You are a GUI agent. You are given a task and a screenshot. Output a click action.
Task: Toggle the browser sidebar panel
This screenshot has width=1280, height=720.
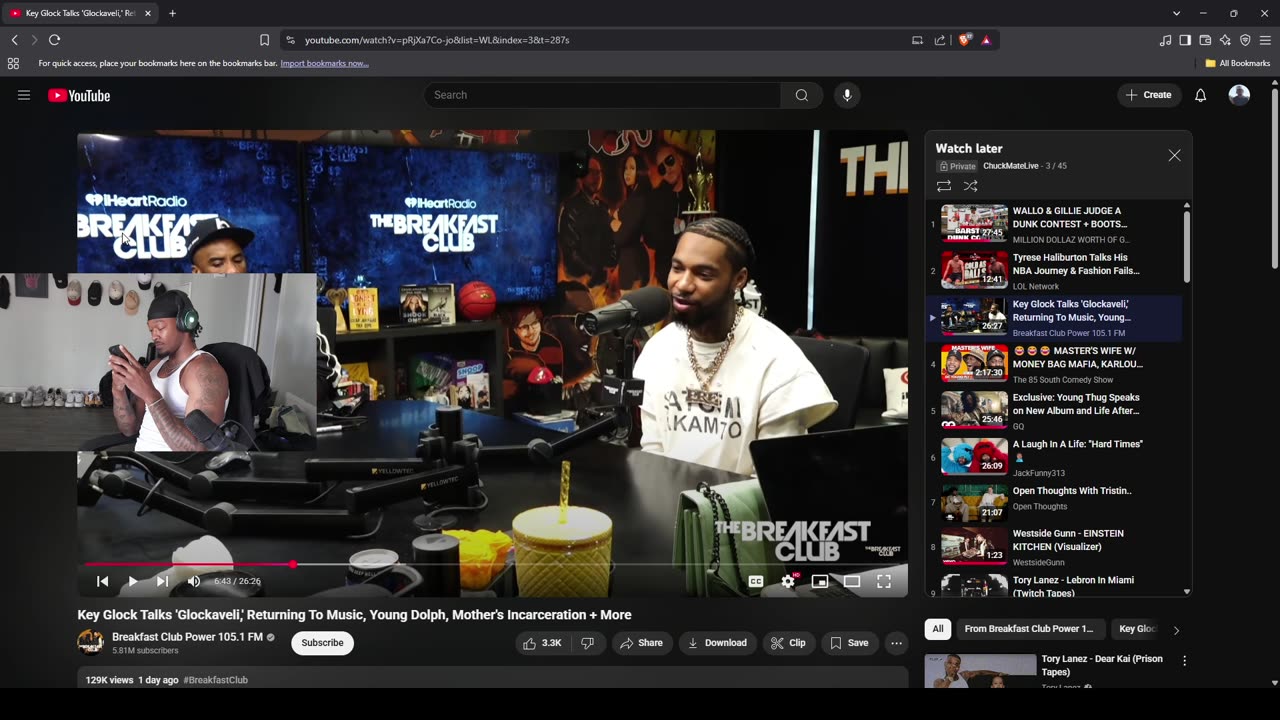[x=1185, y=40]
